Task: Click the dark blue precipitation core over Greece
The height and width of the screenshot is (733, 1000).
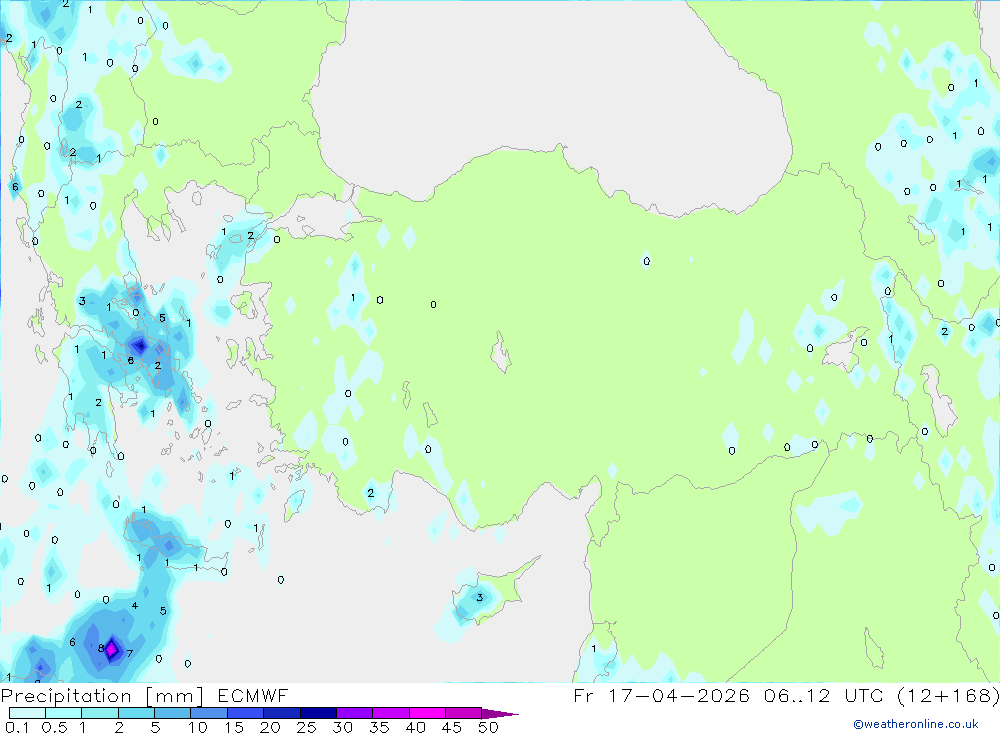Action: click(x=140, y=346)
